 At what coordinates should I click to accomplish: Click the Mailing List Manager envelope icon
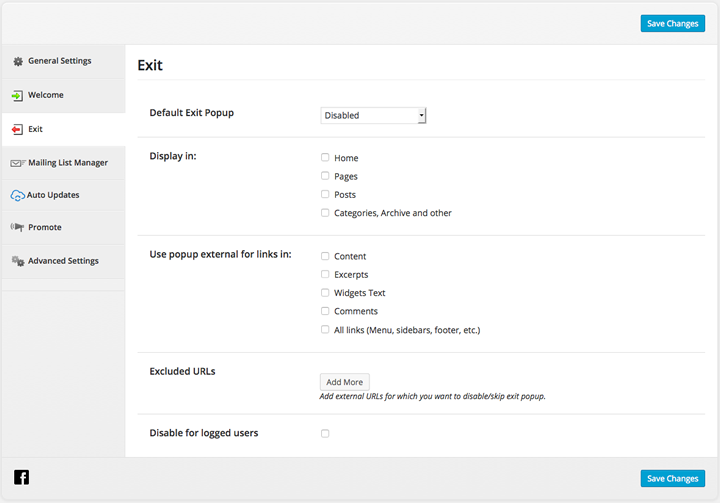click(17, 163)
